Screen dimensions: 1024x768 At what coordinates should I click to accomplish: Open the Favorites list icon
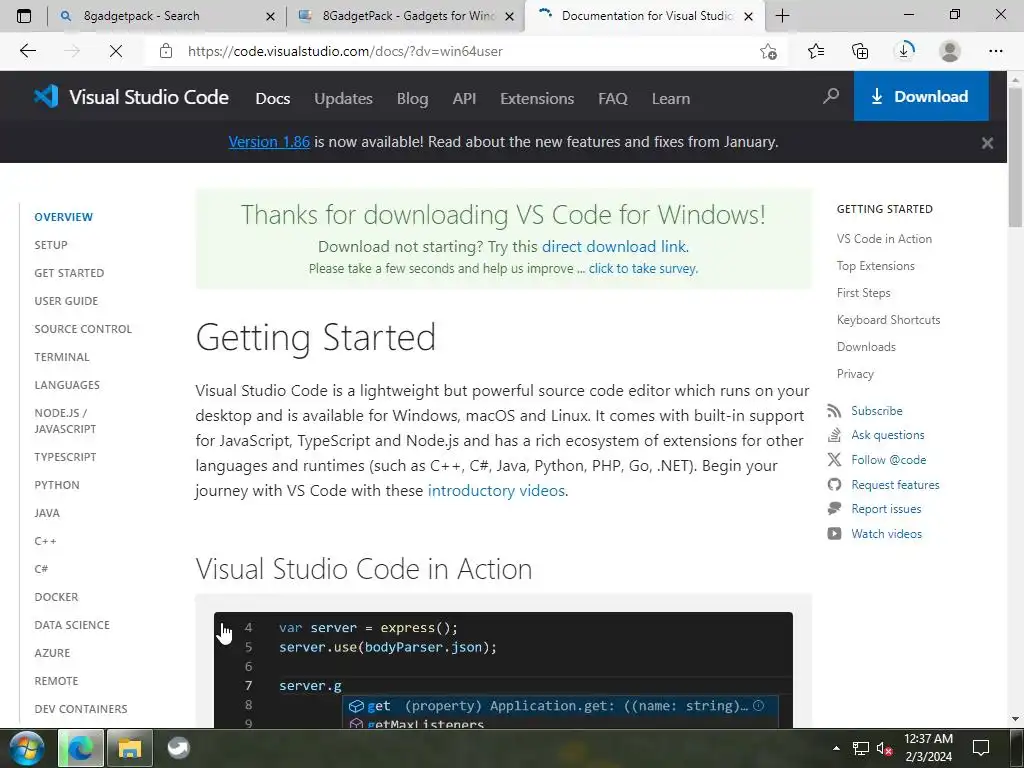tap(816, 51)
